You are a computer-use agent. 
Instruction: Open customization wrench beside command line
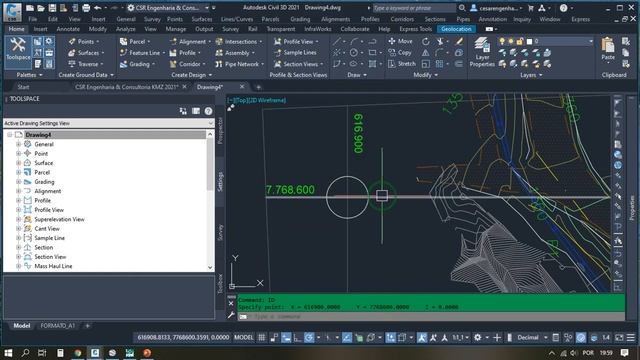click(231, 315)
